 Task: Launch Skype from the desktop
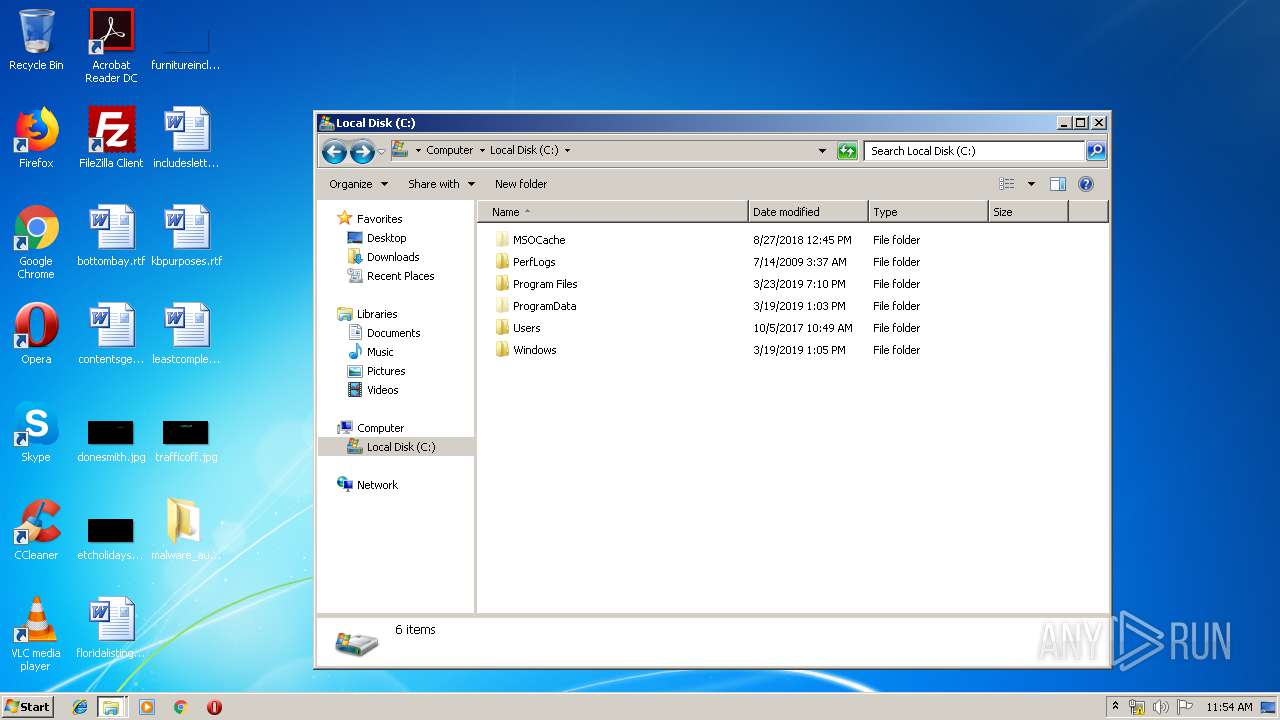(x=36, y=432)
